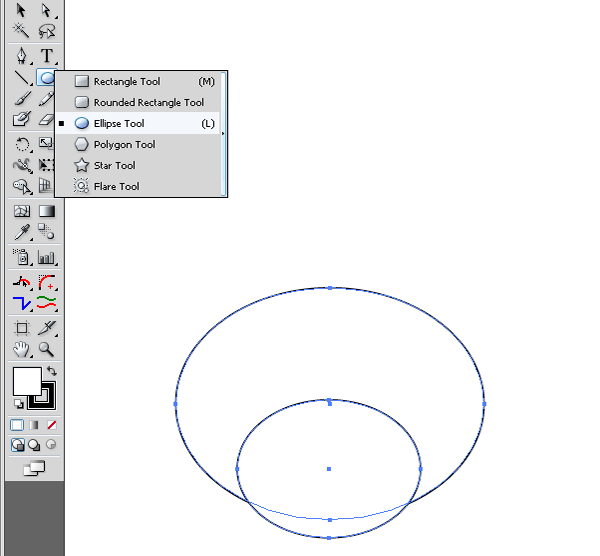Image resolution: width=600 pixels, height=556 pixels.
Task: Set paint mode to Color
Action: (17, 425)
